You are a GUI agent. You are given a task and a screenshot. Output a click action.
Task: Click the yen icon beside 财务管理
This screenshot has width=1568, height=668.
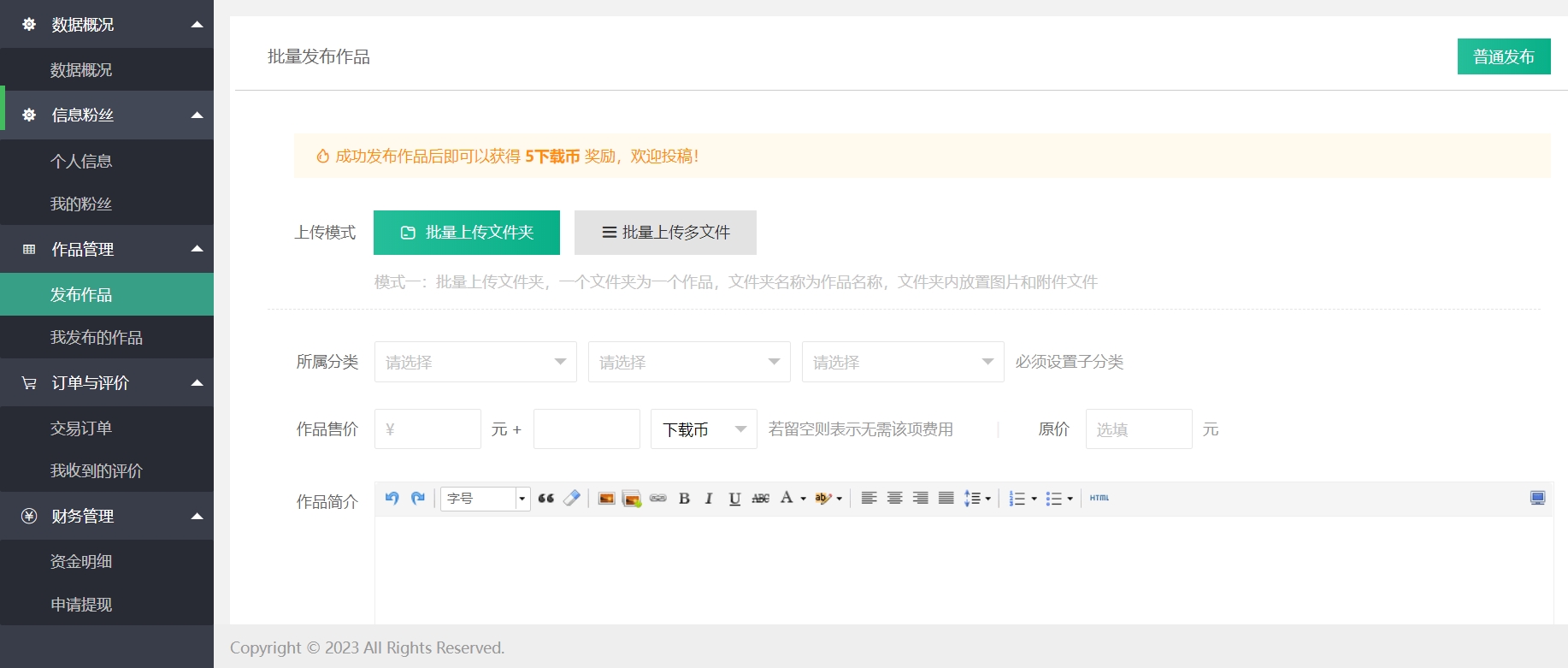29,516
